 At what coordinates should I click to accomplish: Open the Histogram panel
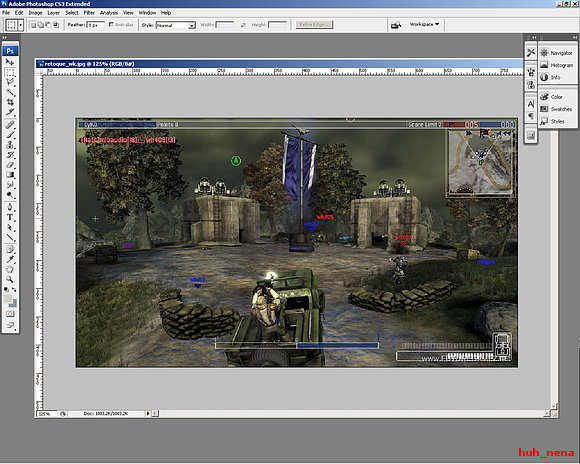click(x=557, y=65)
